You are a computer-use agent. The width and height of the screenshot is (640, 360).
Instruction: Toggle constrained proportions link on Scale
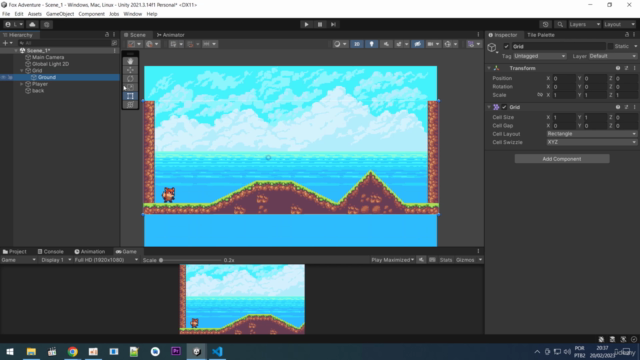[x=540, y=95]
